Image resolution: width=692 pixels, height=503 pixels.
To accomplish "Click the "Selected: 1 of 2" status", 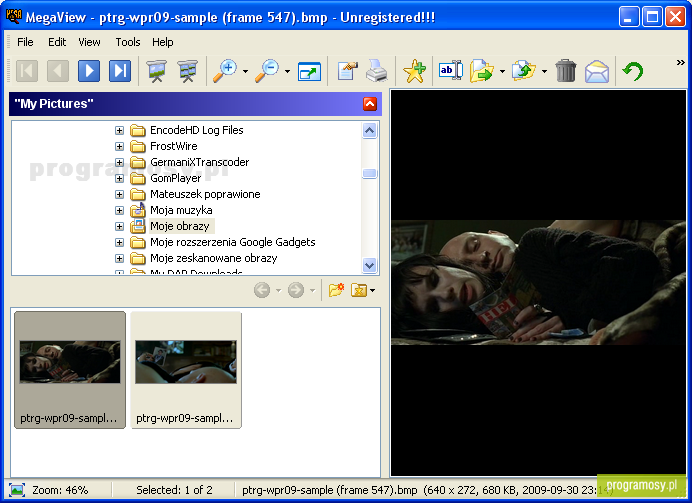I will (x=174, y=490).
